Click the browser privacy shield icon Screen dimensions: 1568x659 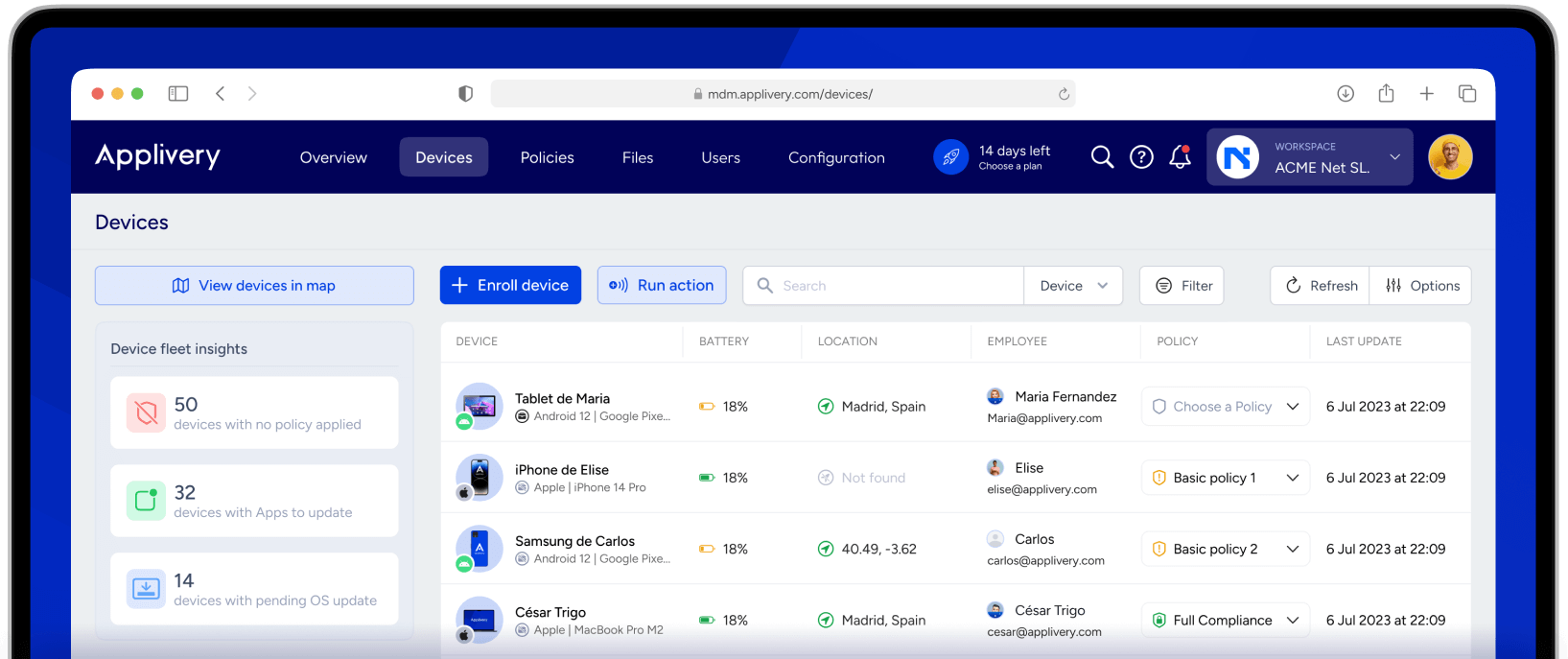465,93
